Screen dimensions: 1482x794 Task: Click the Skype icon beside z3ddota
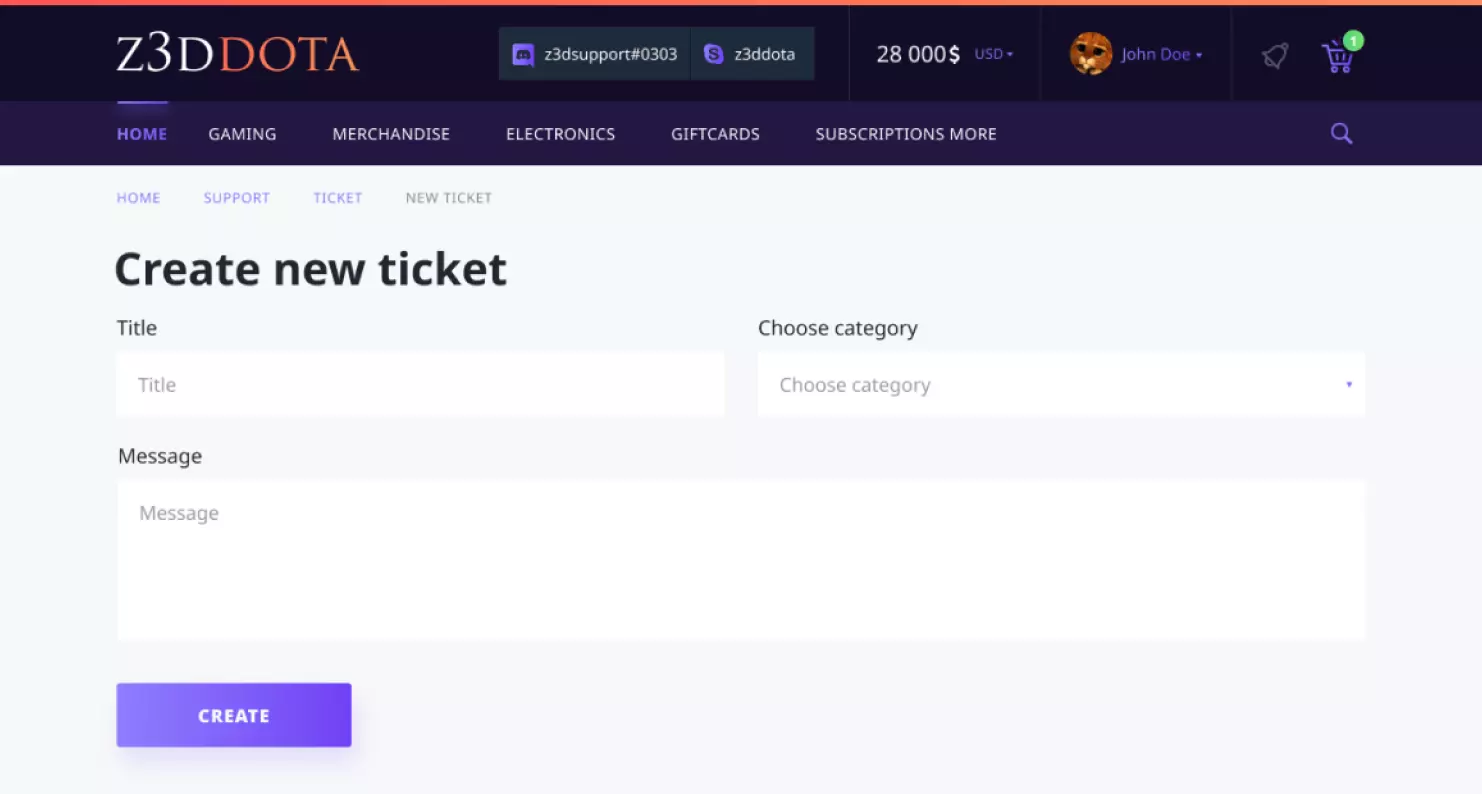point(713,55)
